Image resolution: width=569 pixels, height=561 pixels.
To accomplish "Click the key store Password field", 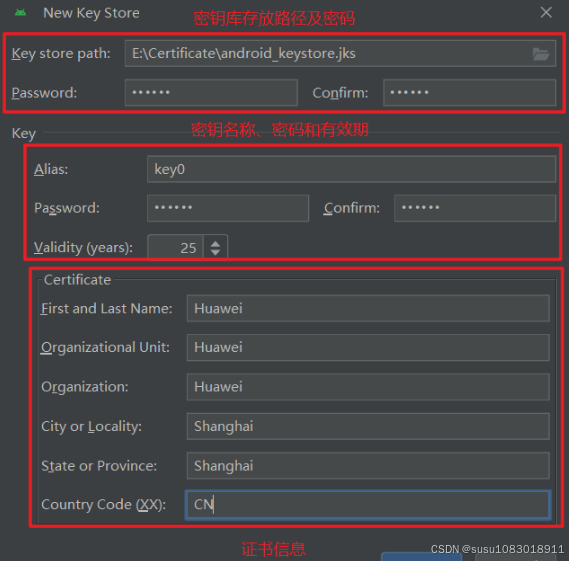I will tap(211, 93).
